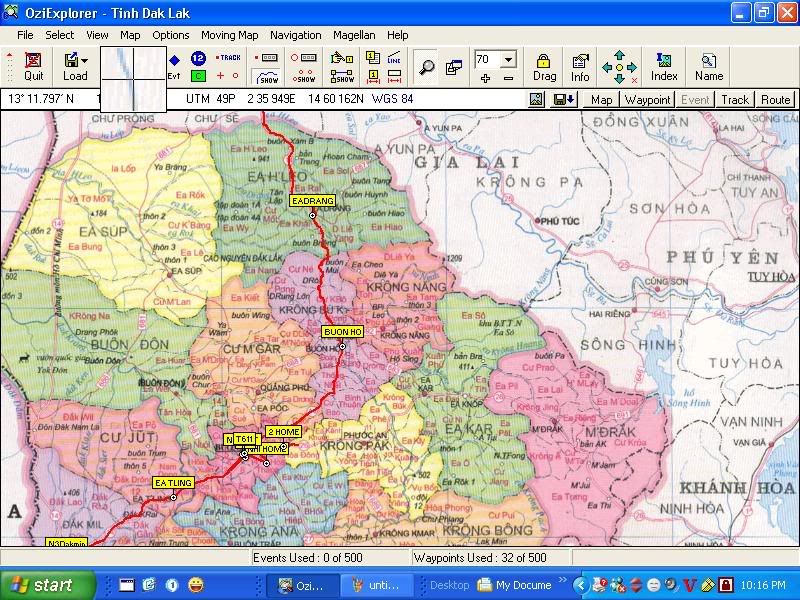
Task: Toggle the track SHOW button
Action: tap(266, 77)
